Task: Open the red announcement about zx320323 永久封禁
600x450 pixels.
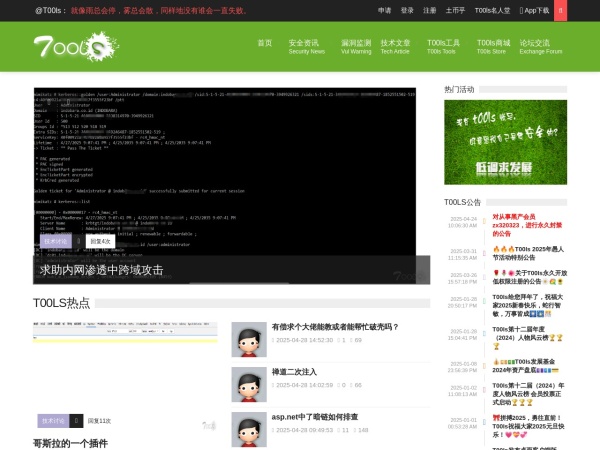Action: tap(527, 225)
